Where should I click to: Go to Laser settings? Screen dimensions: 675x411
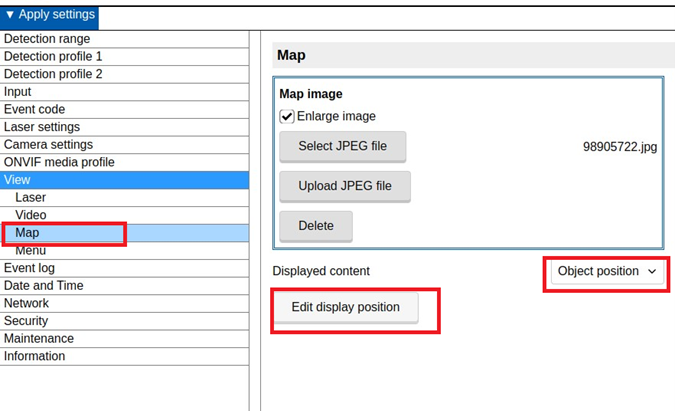(42, 127)
